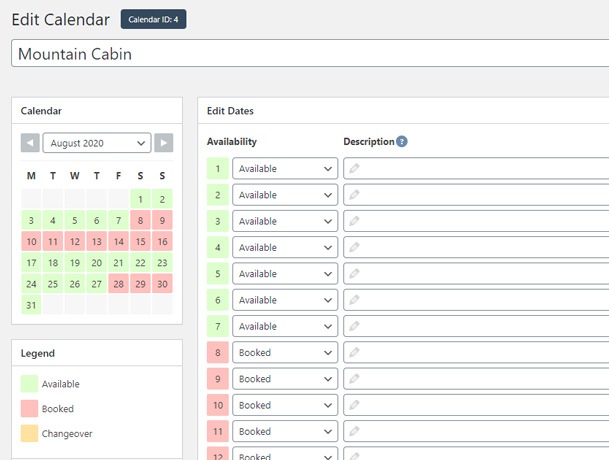Click pencil icon in day 10 description
Image resolution: width=609 pixels, height=460 pixels.
(354, 405)
